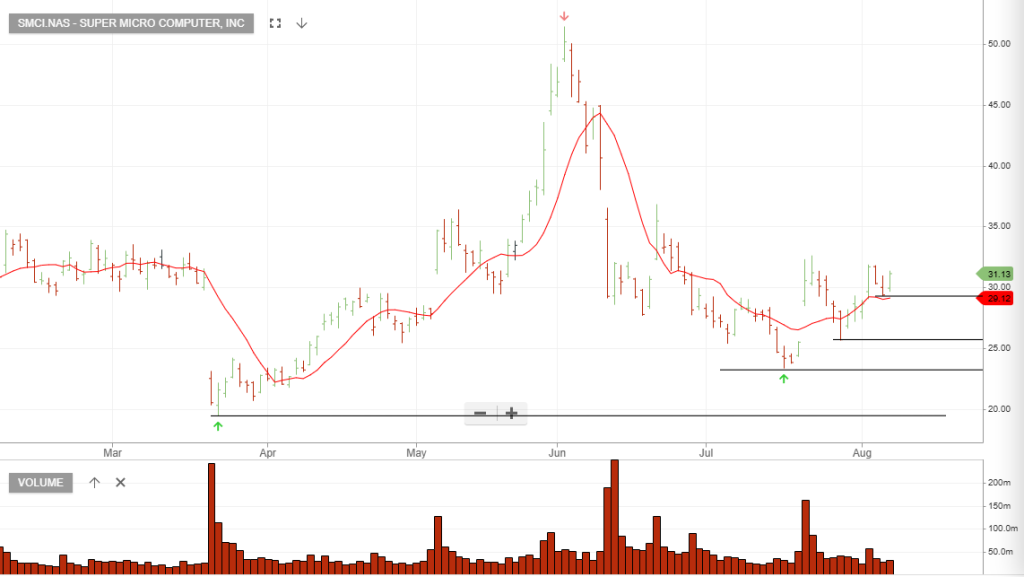Click the 40.00 price axis label

999,166
